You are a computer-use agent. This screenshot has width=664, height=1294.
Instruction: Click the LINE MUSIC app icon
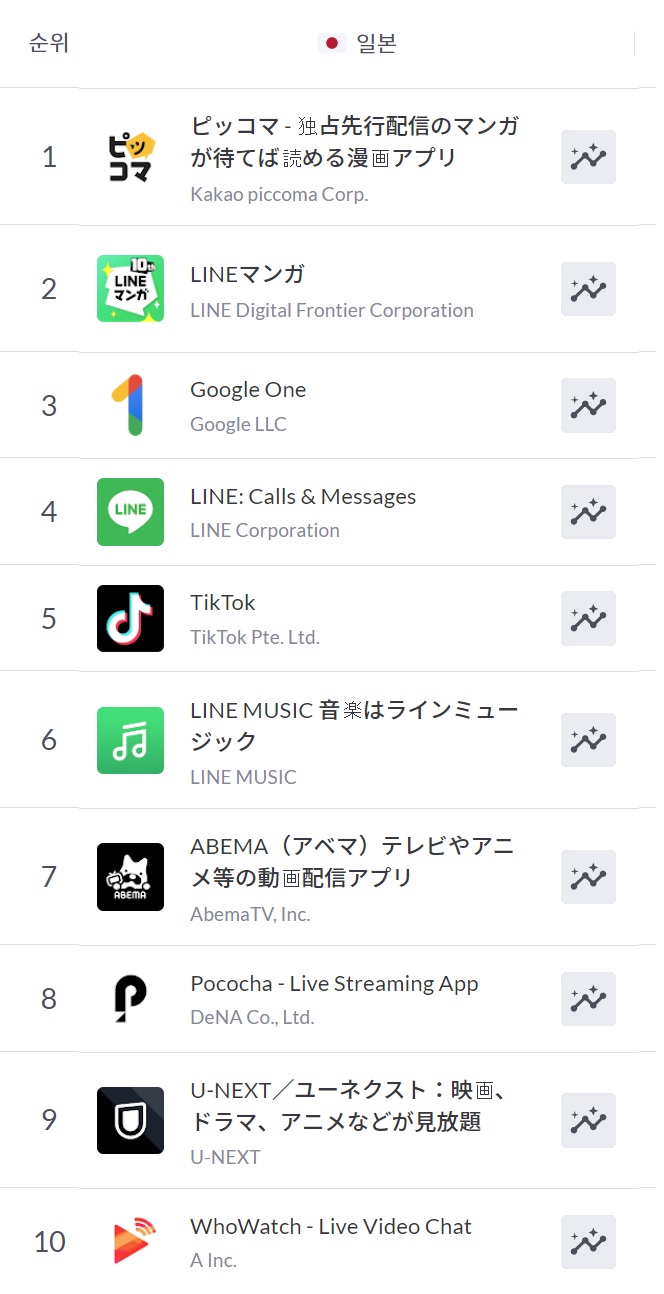[x=130, y=740]
